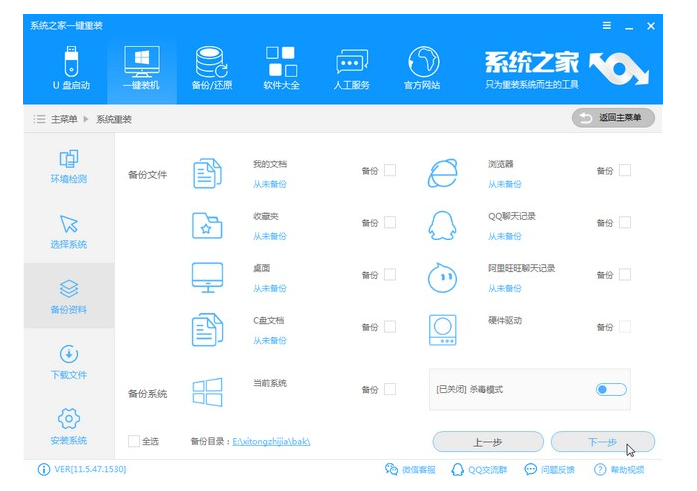The width and height of the screenshot is (697, 491).
Task: Click 返回主菜单 button
Action: 613,118
